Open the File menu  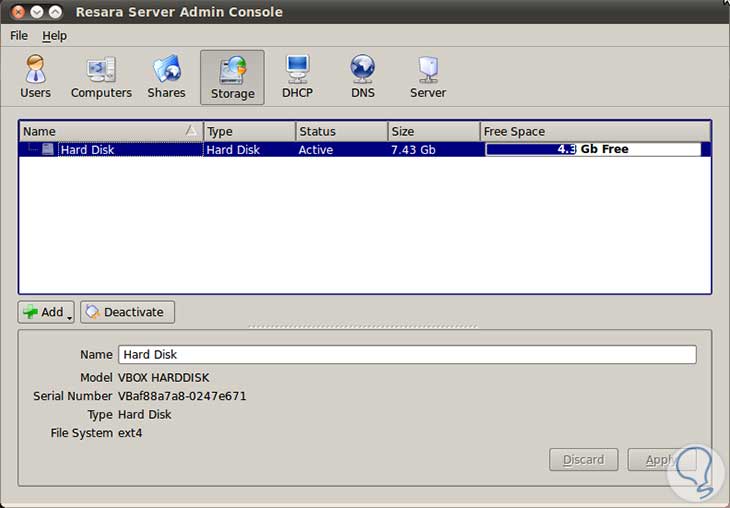(x=19, y=36)
